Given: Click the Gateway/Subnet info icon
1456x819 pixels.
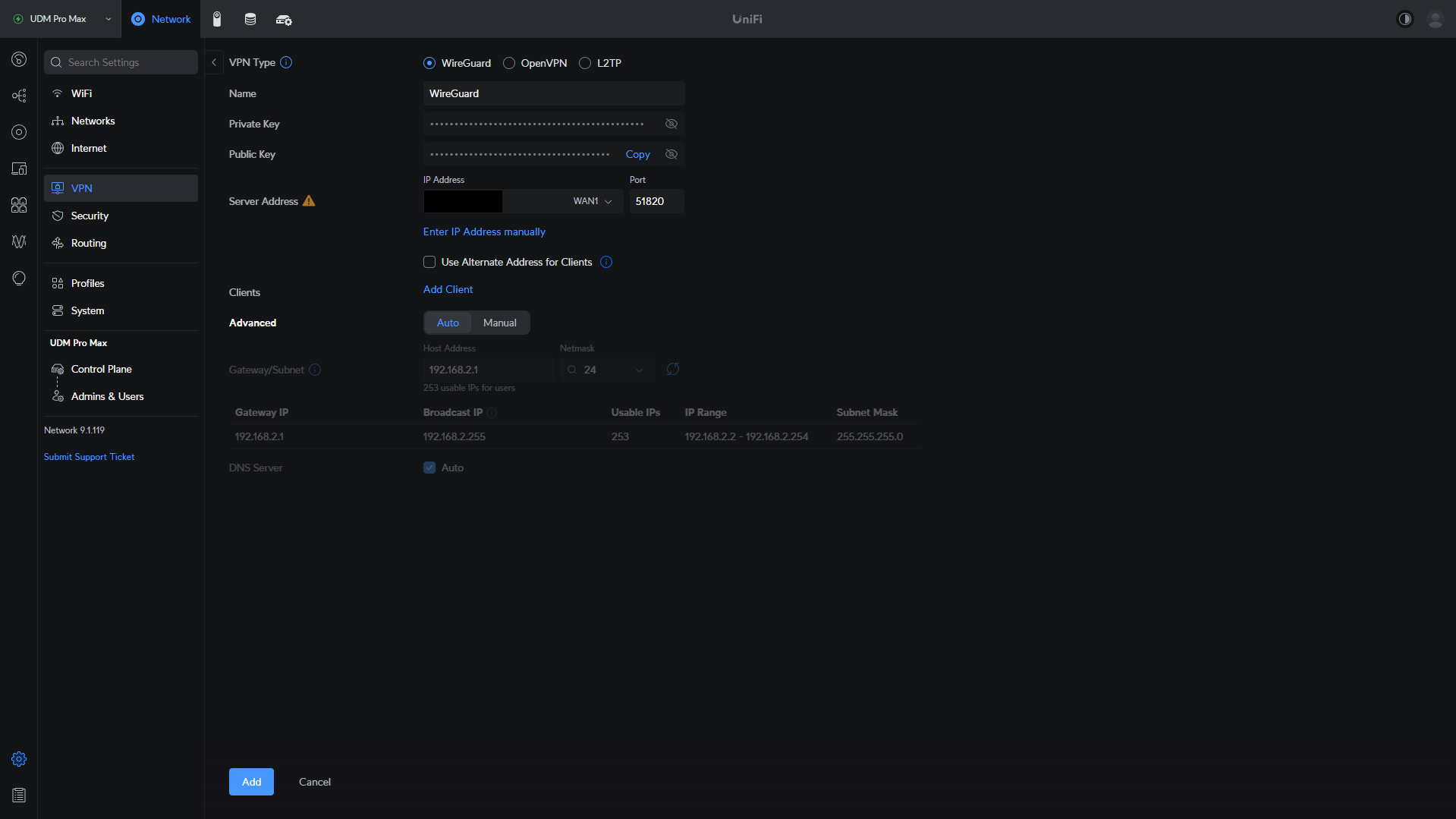Looking at the screenshot, I should pos(315,370).
